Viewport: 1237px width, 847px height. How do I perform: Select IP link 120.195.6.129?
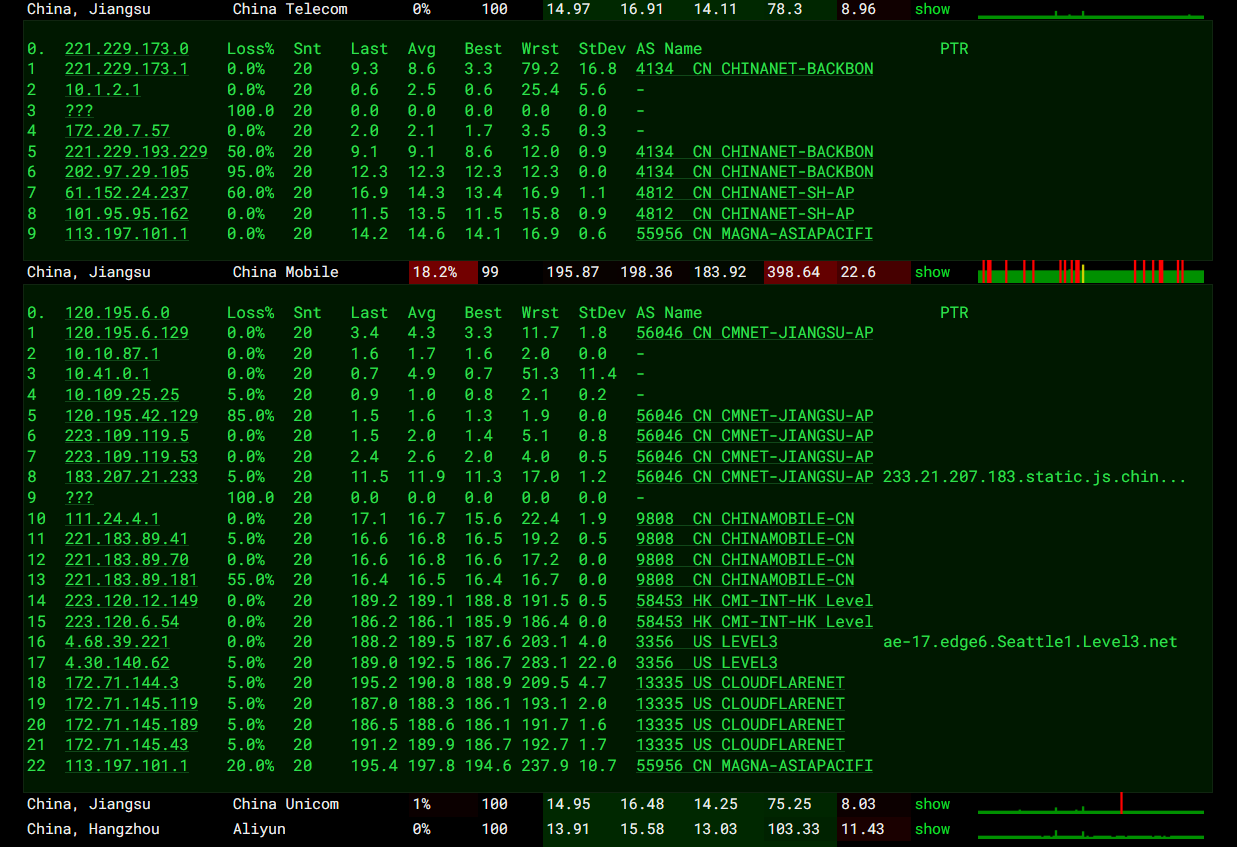pyautogui.click(x=126, y=333)
